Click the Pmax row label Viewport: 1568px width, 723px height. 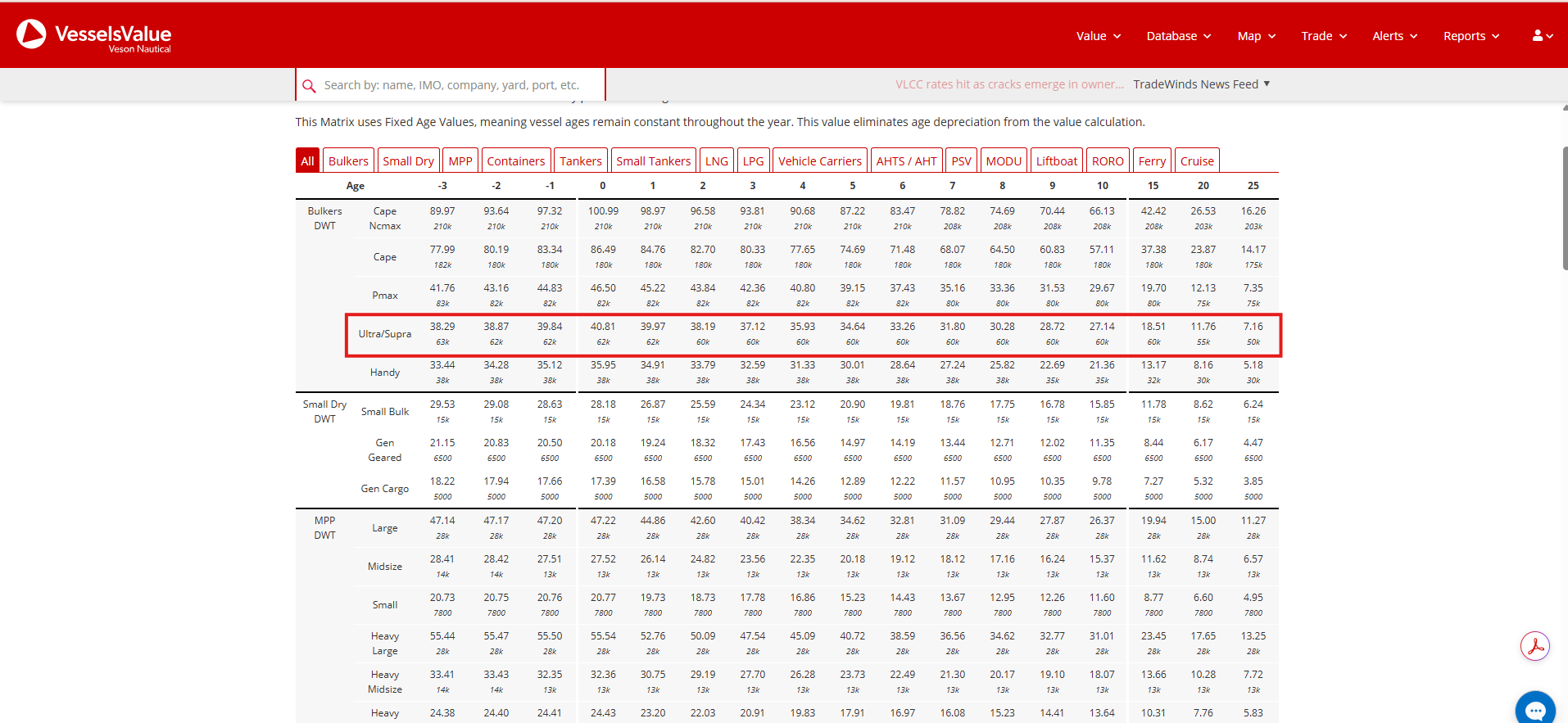tap(385, 296)
